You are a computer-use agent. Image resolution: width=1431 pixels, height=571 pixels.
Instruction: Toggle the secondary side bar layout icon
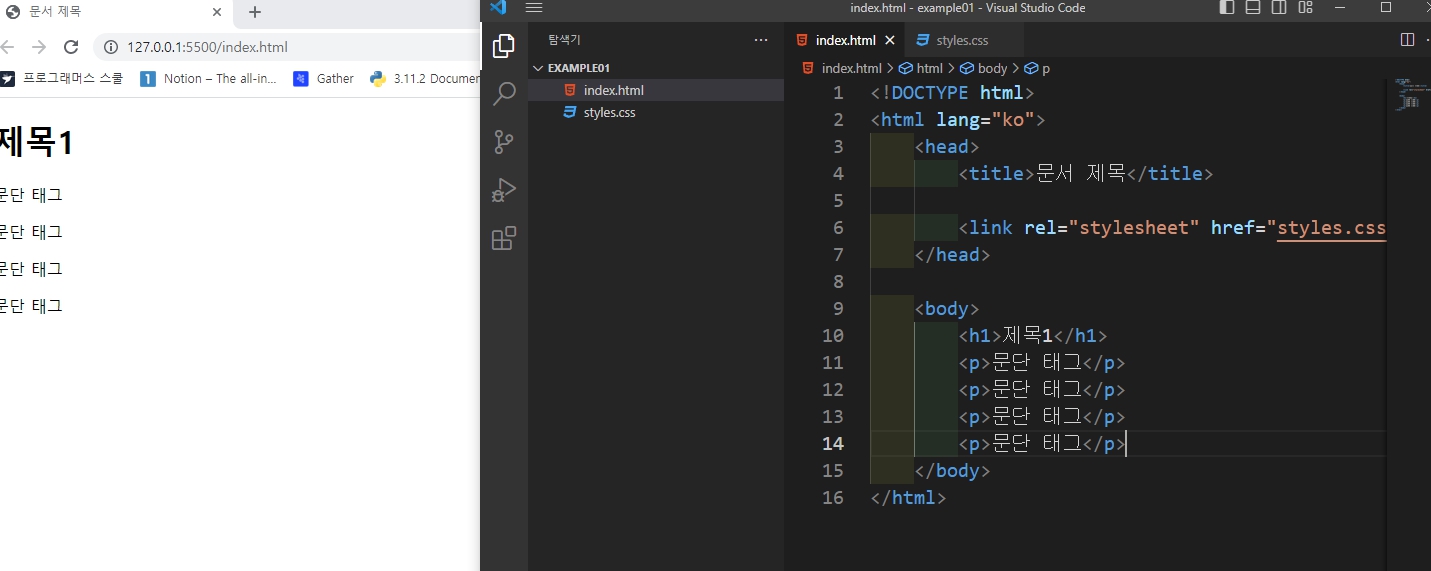point(1279,8)
